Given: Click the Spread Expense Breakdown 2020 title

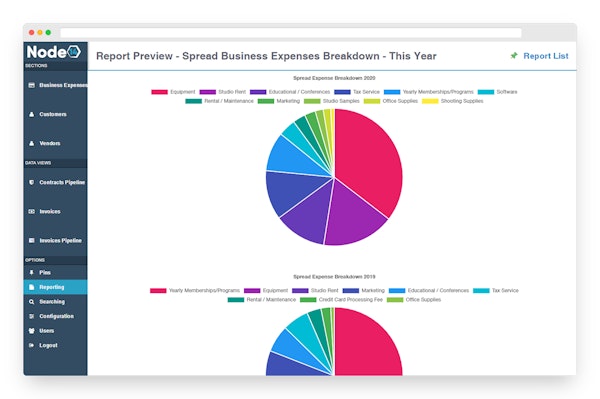Looking at the screenshot, I should [x=334, y=78].
